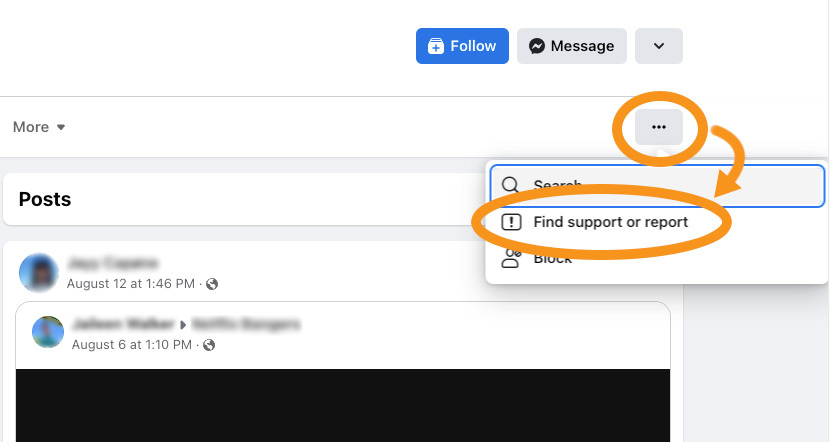
Task: Open the group name after Jaileen Walker
Action: pyautogui.click(x=245, y=324)
